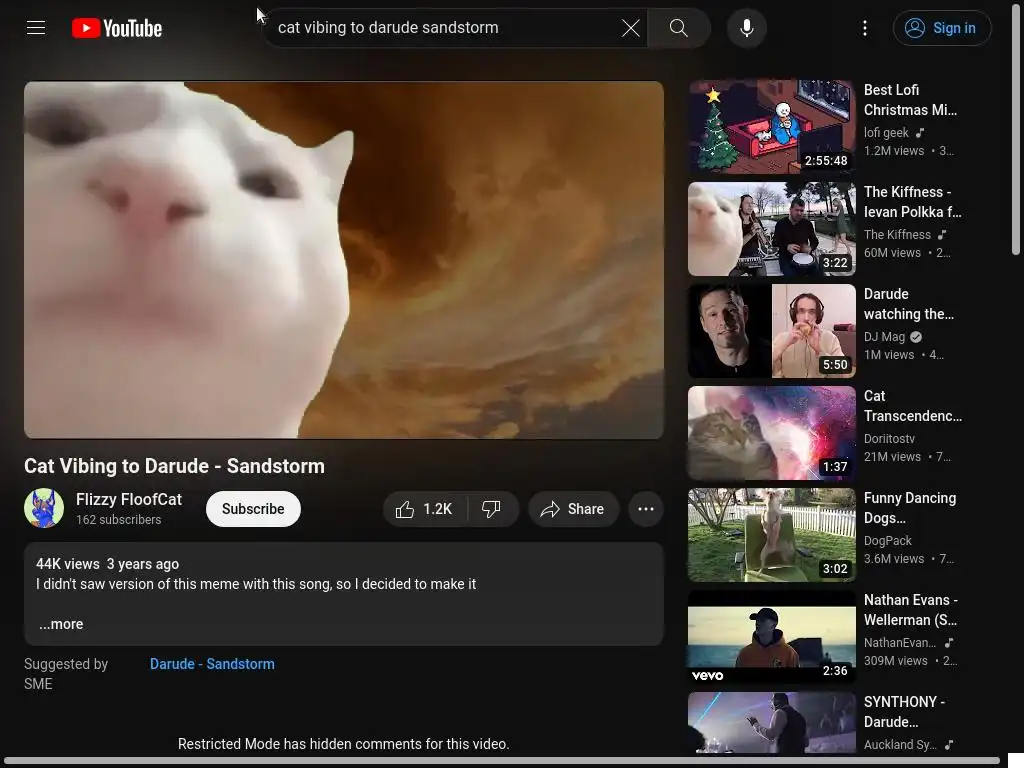
Task: Expand description with ...more
Action: coord(61,624)
